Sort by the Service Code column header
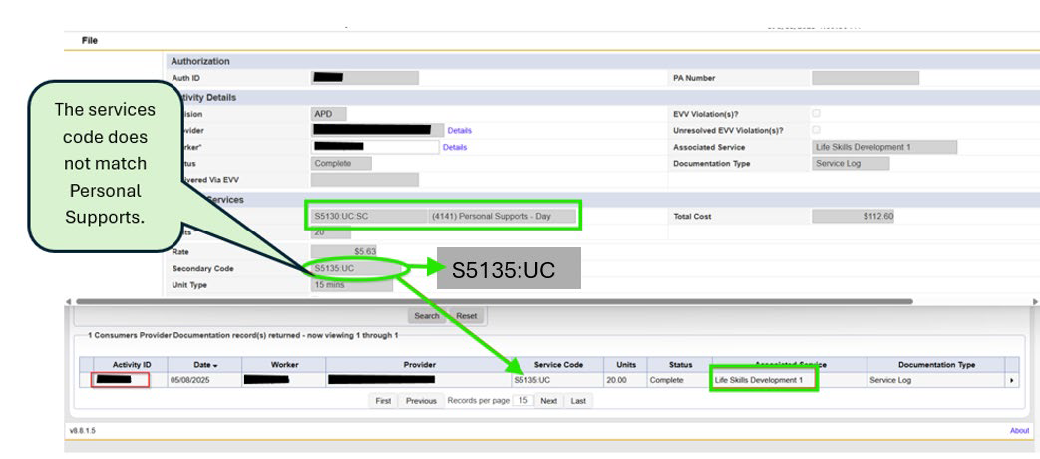Image resolution: width=1040 pixels, height=459 pixels. 557,365
